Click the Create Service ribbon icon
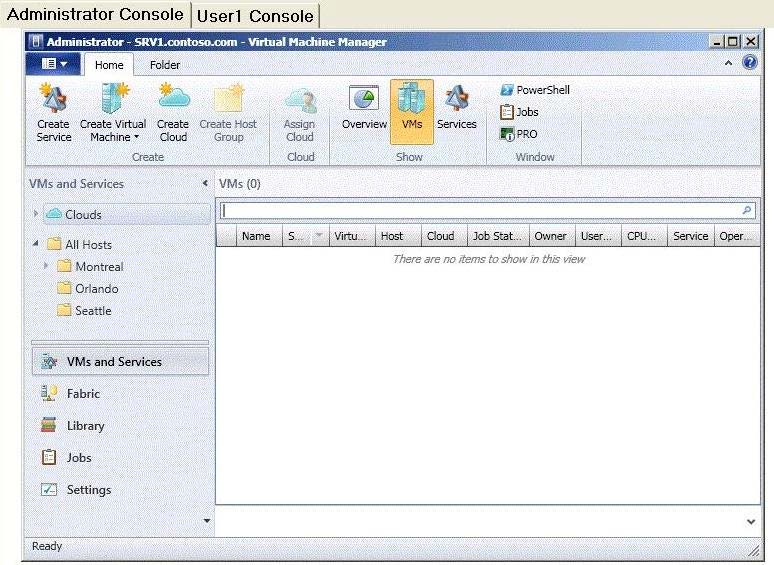The width and height of the screenshot is (774, 565). 53,113
